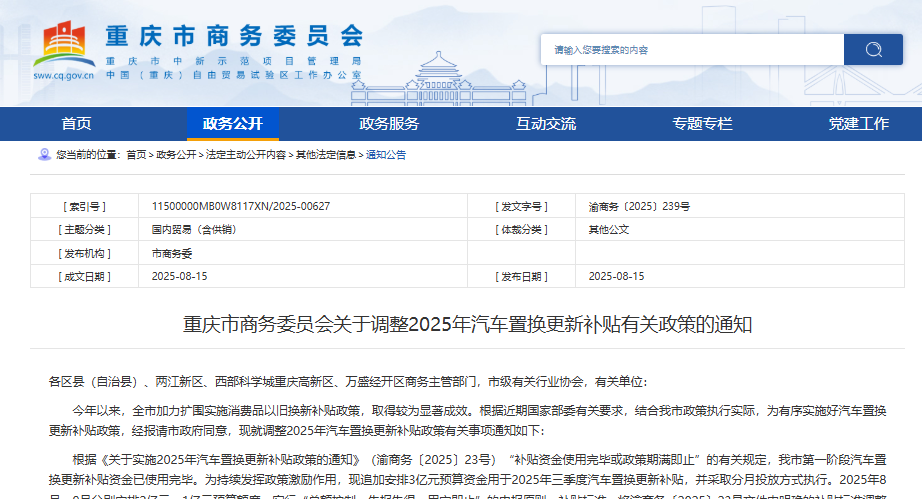Screen dimensions: 922x499
Task: Open the 互动交流 navigation menu
Action: tap(545, 124)
